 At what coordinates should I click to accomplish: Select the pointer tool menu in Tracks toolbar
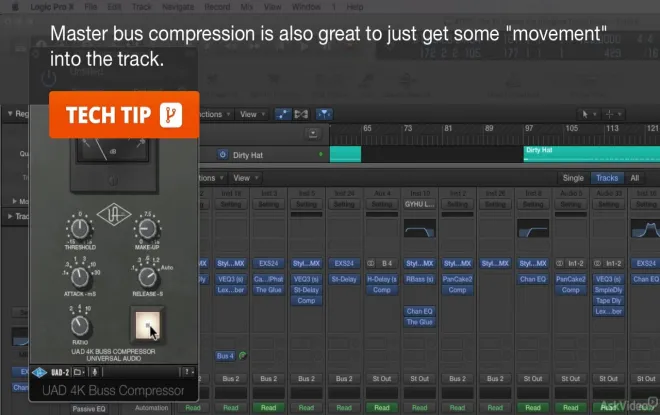(587, 114)
